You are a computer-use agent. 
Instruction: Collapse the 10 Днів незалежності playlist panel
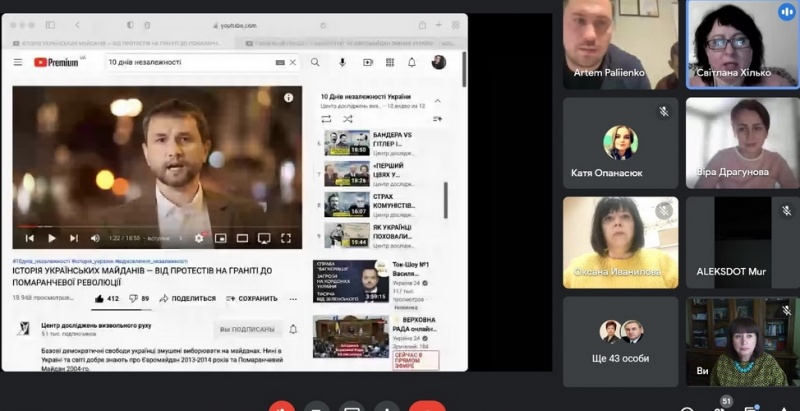pos(437,100)
